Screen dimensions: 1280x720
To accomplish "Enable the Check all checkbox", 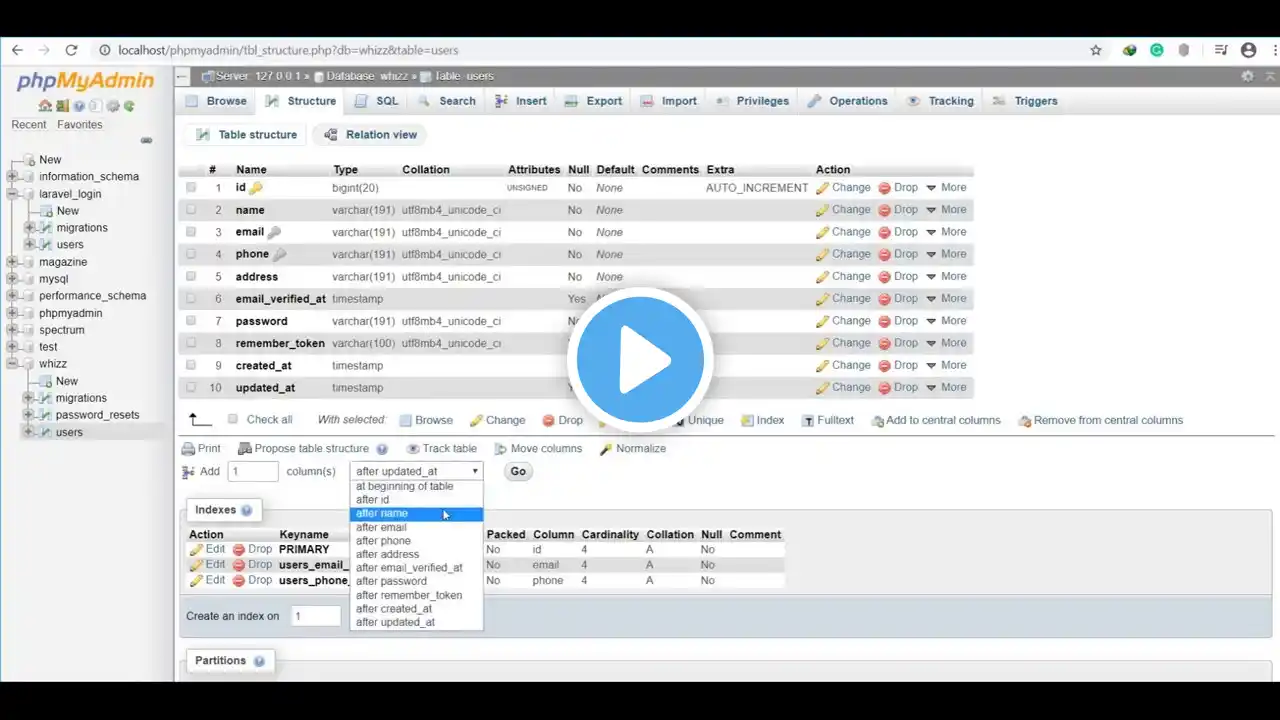I will pos(233,420).
